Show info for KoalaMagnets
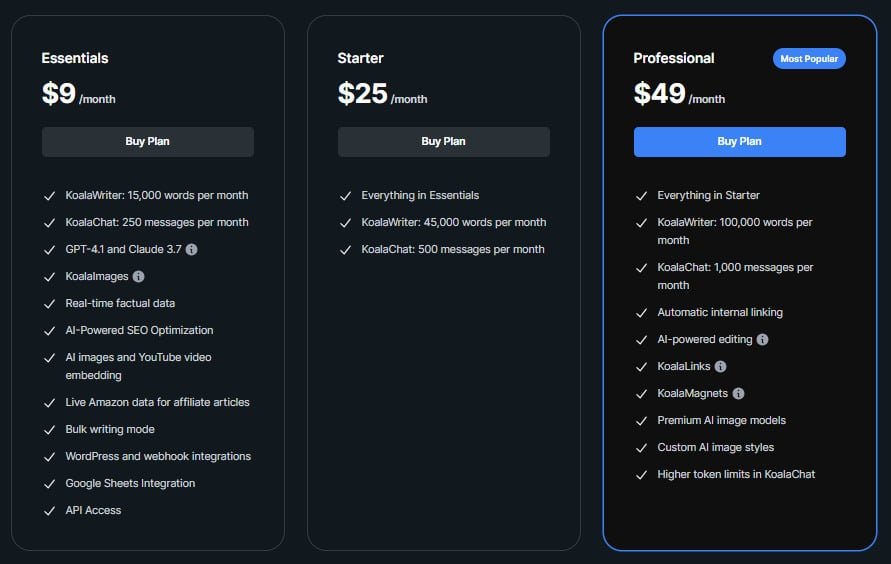 [738, 394]
